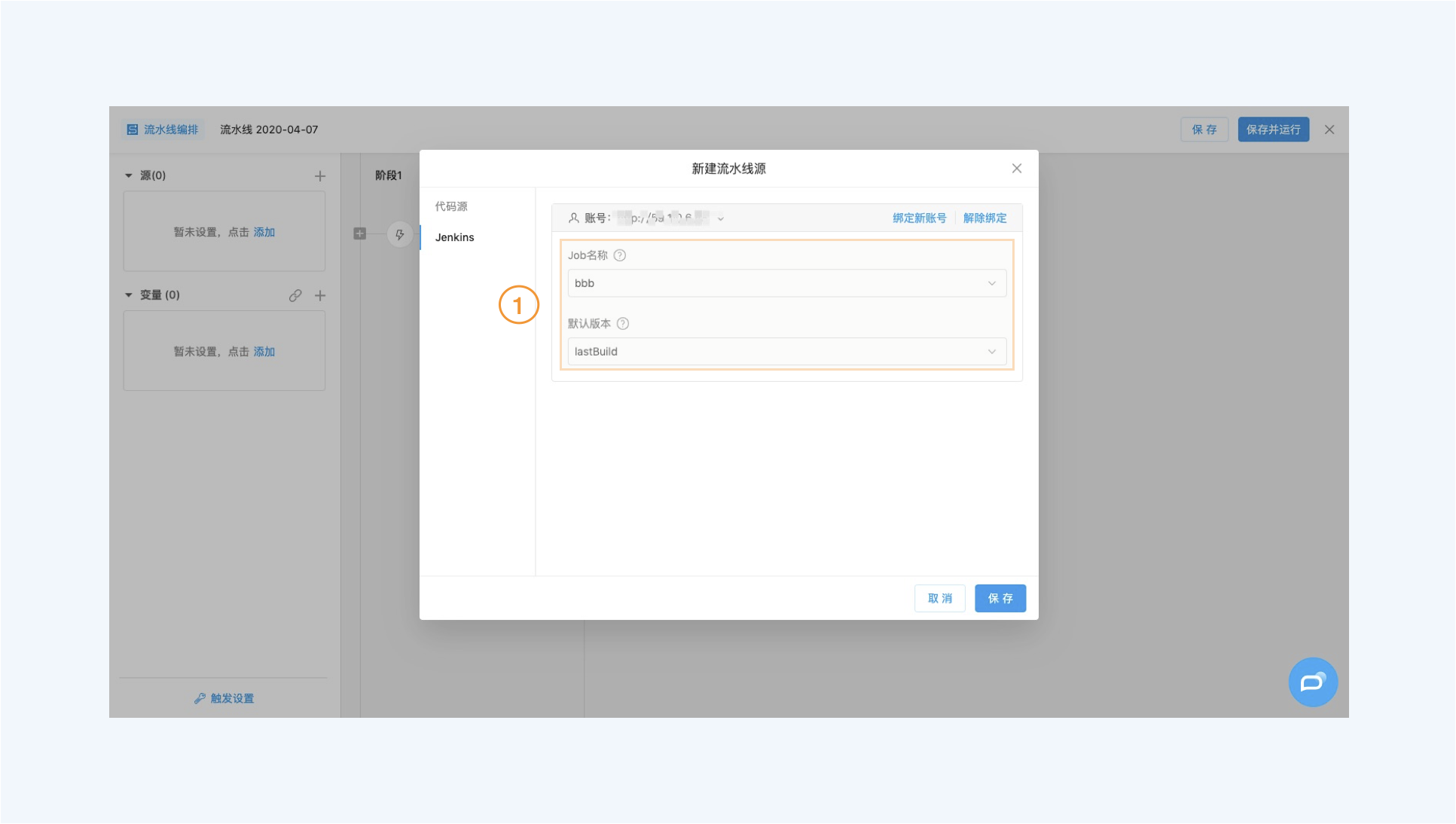
Task: Click blue 保存 button in dialog
Action: 1000,598
